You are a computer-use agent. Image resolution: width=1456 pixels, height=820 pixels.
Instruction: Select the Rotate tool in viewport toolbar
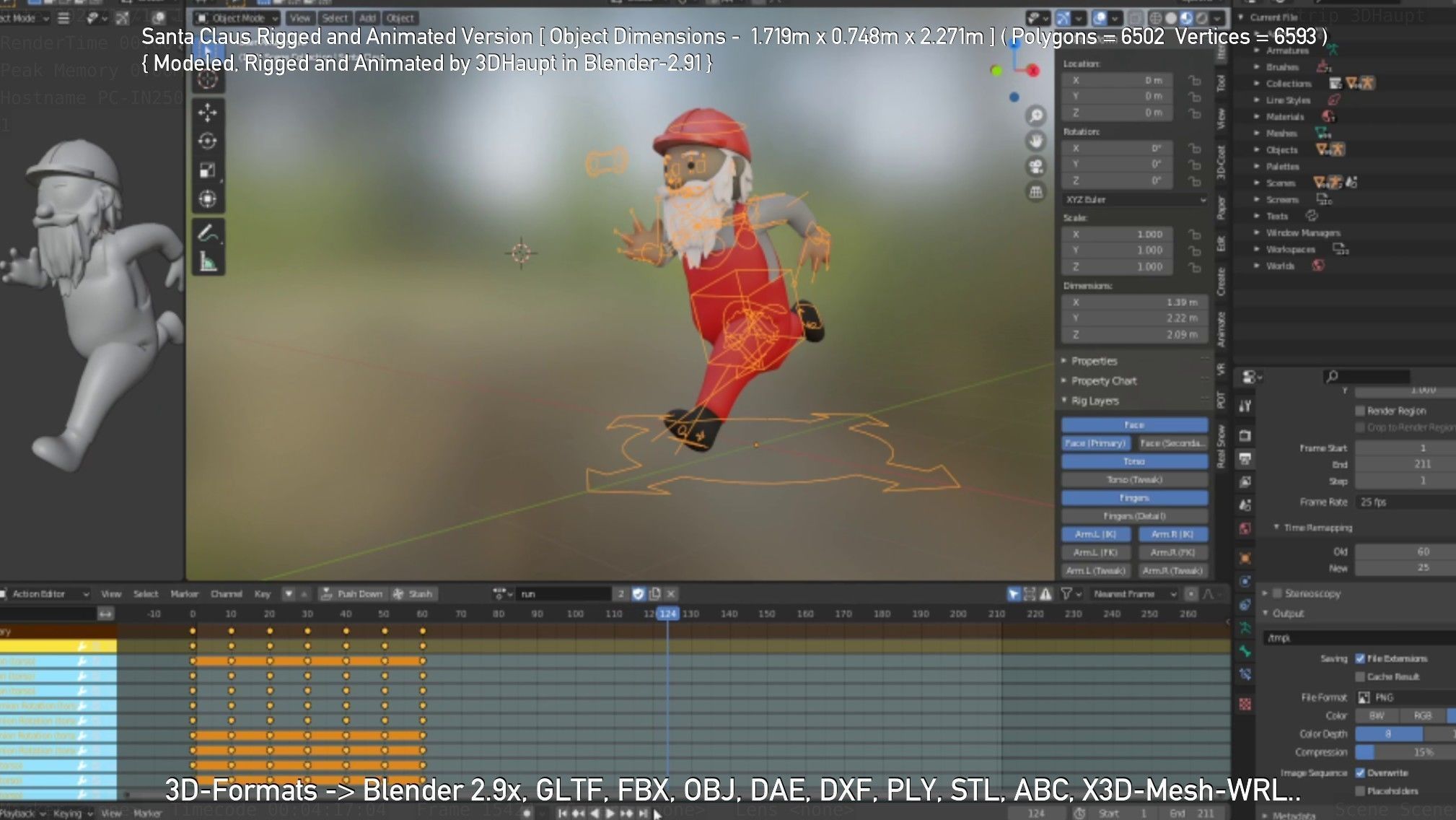point(208,141)
